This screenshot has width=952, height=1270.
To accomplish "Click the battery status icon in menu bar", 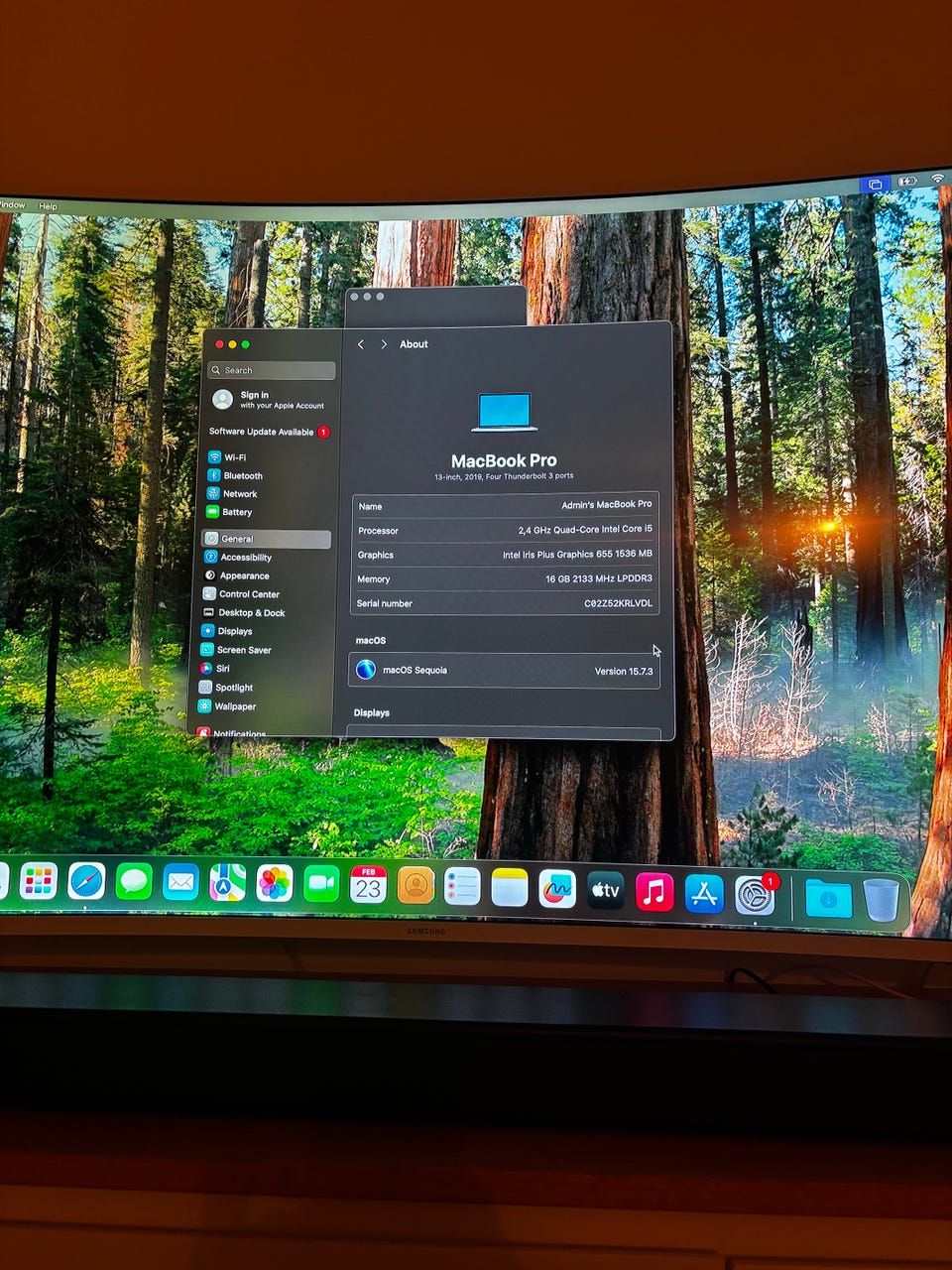I will click(907, 182).
